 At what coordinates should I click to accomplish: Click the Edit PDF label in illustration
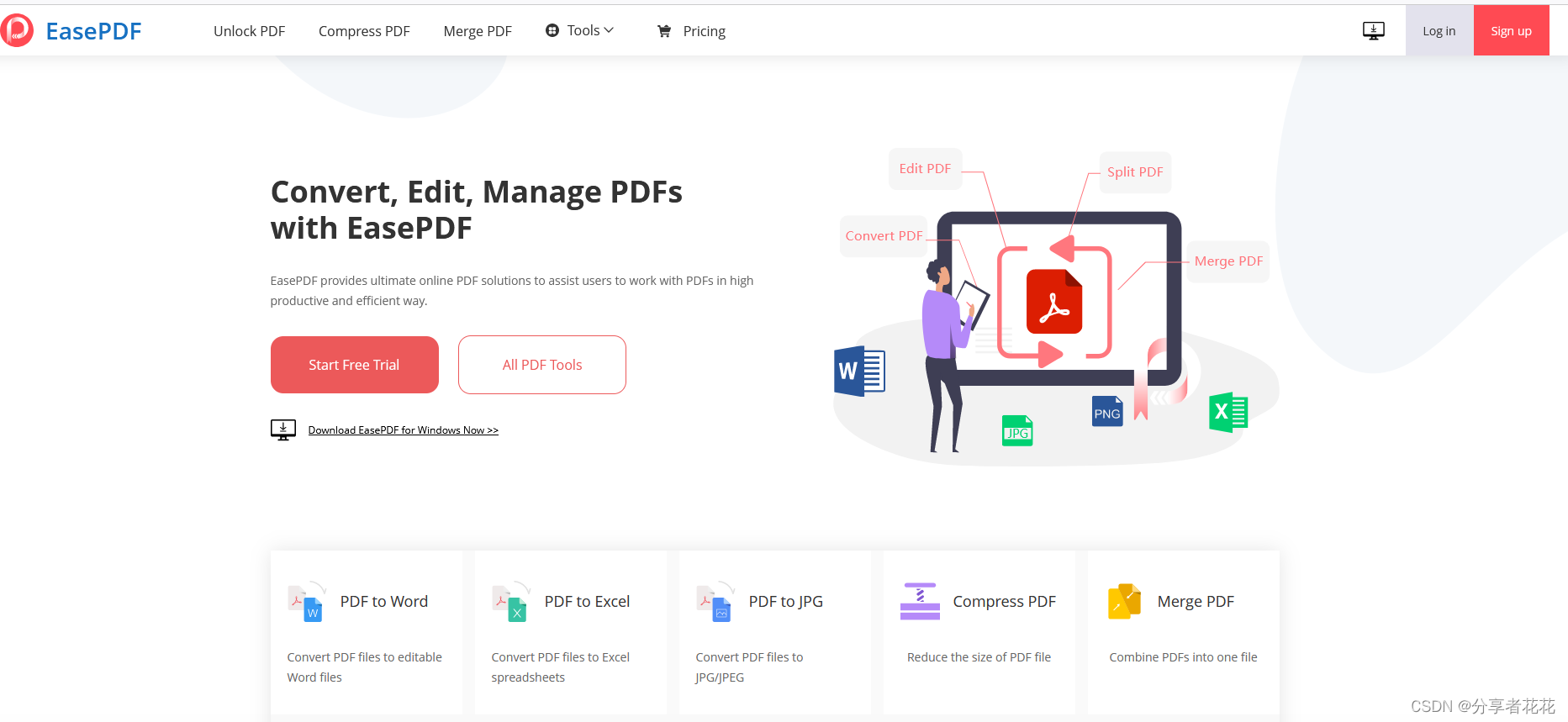pyautogui.click(x=925, y=168)
